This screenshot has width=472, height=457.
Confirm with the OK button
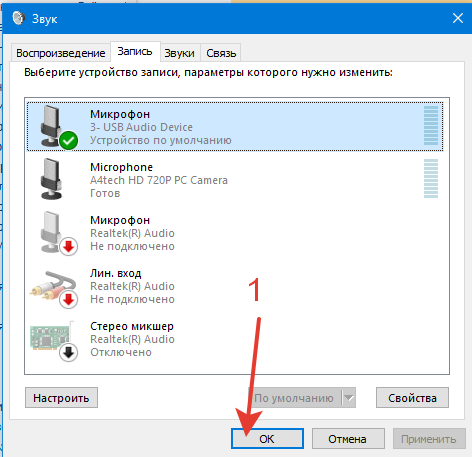pyautogui.click(x=267, y=439)
